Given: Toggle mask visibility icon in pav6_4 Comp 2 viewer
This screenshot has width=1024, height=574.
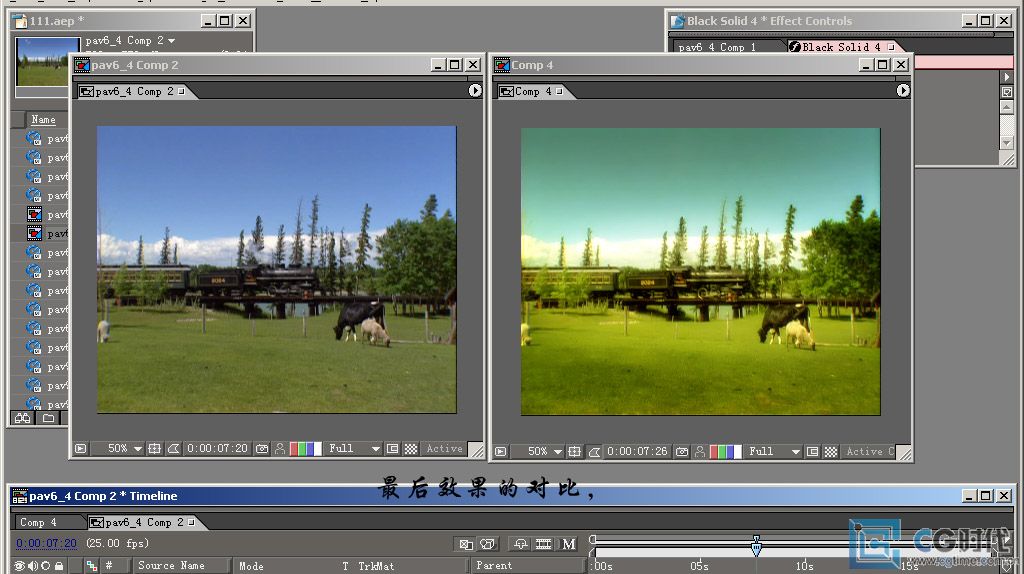Looking at the screenshot, I should (173, 449).
